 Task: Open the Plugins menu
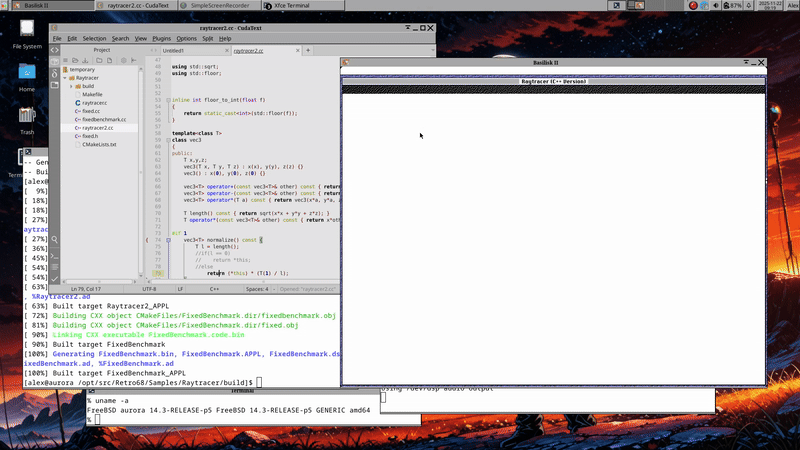161,38
